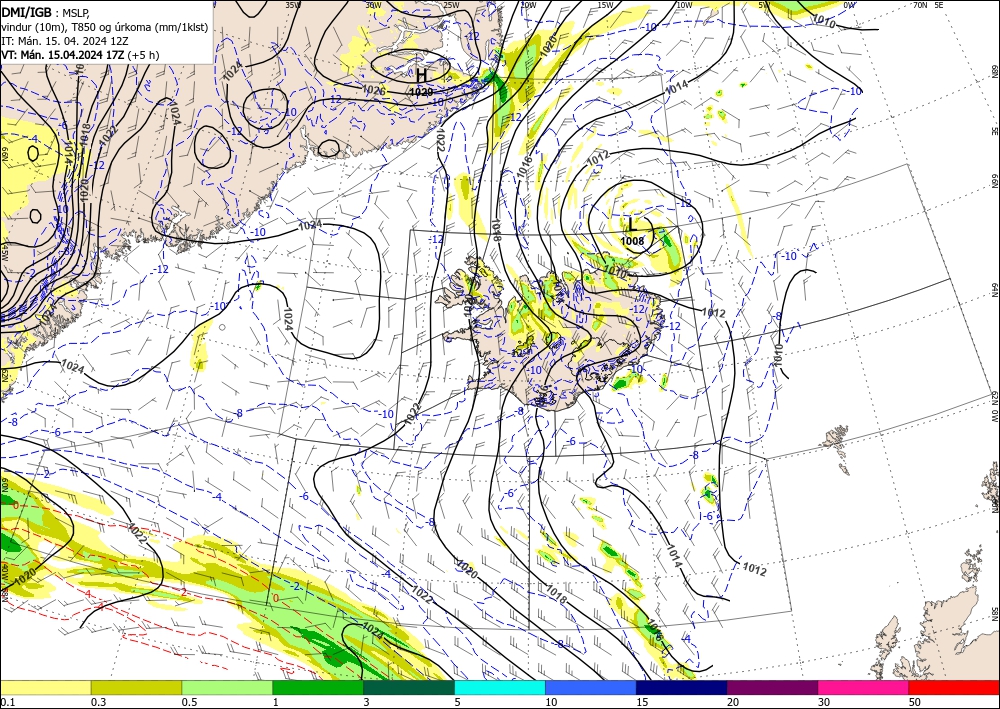Viewport: 1000px width, 709px height.
Task: Click the legend value 30
Action: tap(825, 702)
